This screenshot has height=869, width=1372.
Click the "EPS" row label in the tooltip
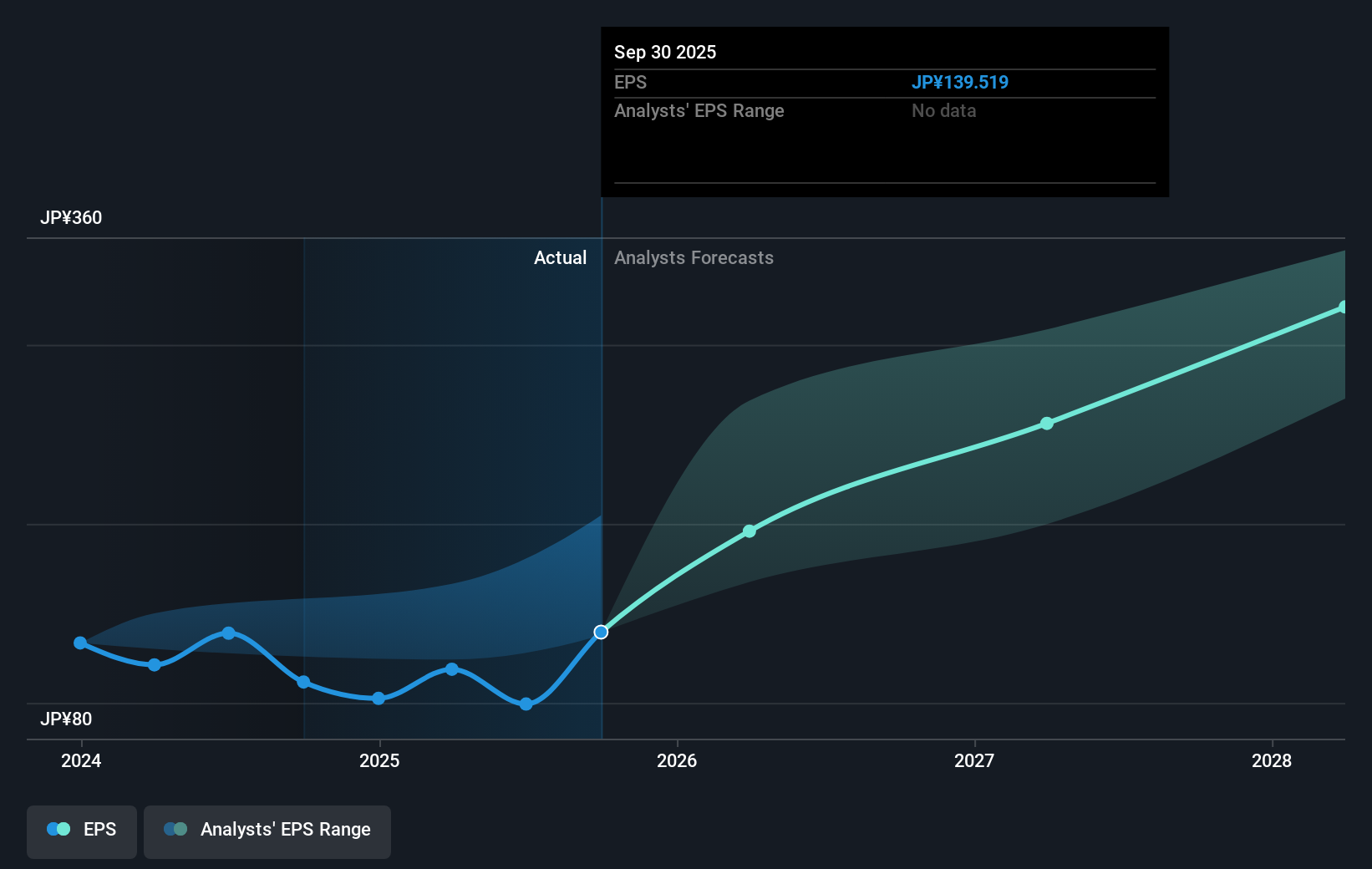click(x=631, y=83)
